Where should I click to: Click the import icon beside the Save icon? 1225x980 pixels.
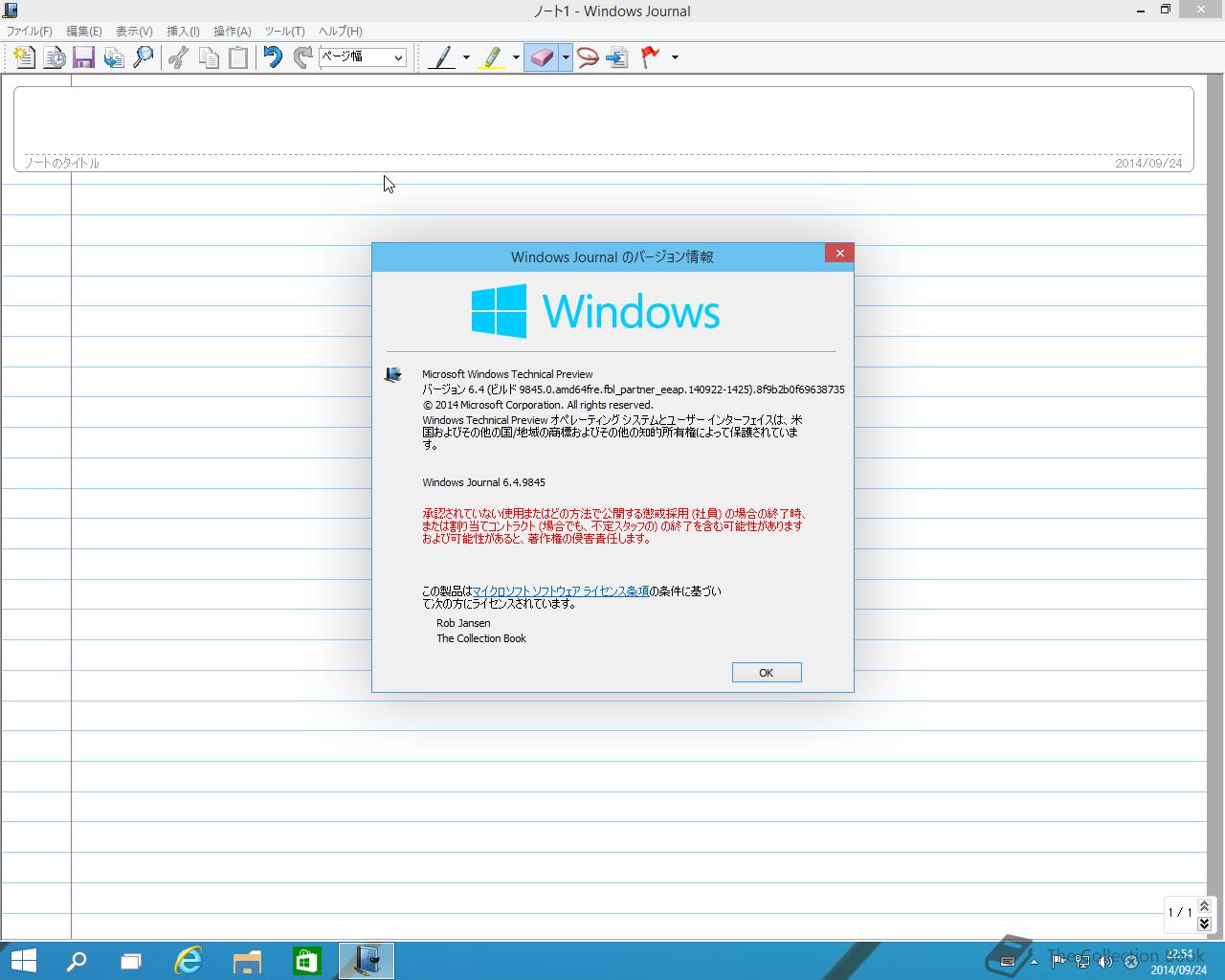point(114,57)
